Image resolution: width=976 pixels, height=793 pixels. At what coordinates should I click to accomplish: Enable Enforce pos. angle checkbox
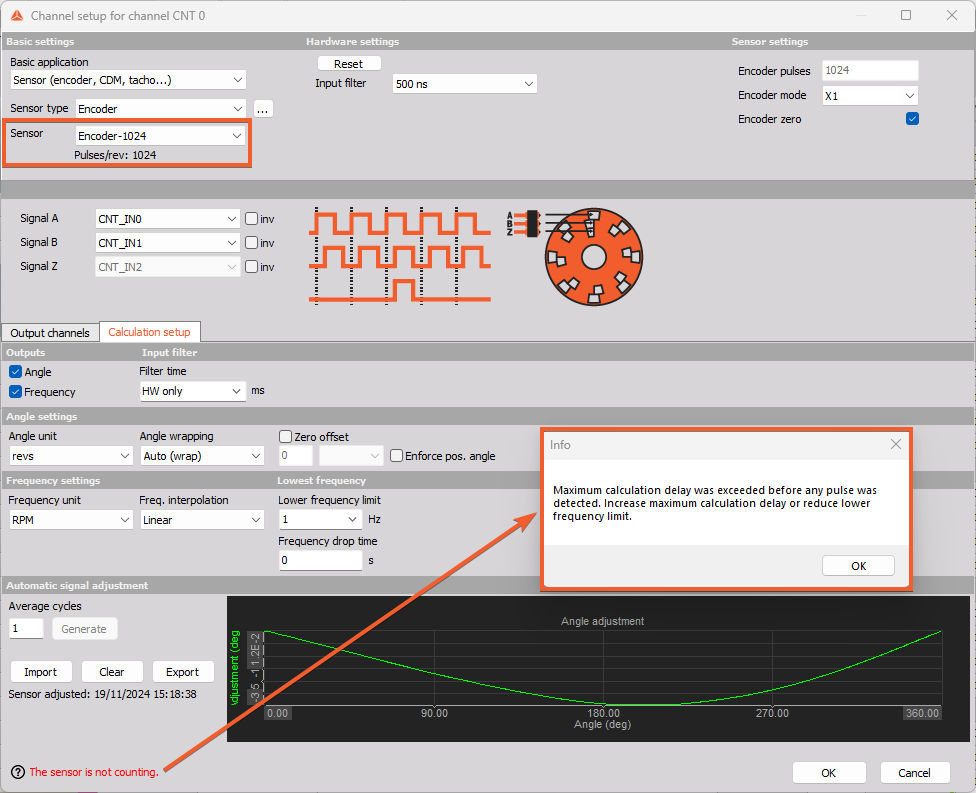click(x=396, y=456)
